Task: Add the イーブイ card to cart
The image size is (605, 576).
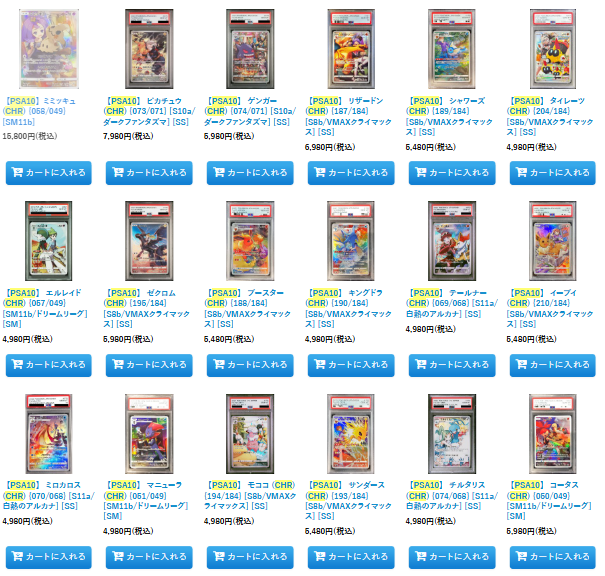Action: (553, 365)
